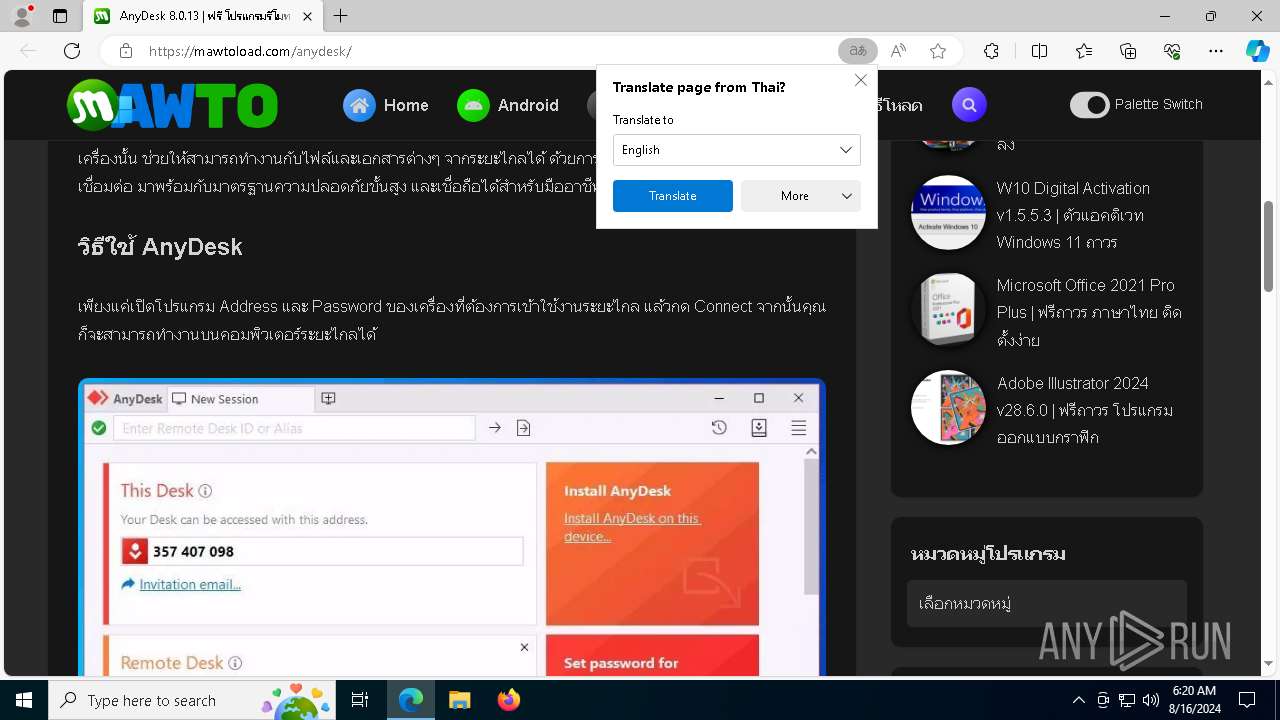The width and height of the screenshot is (1280, 720).
Task: Refresh the current page
Action: (72, 51)
